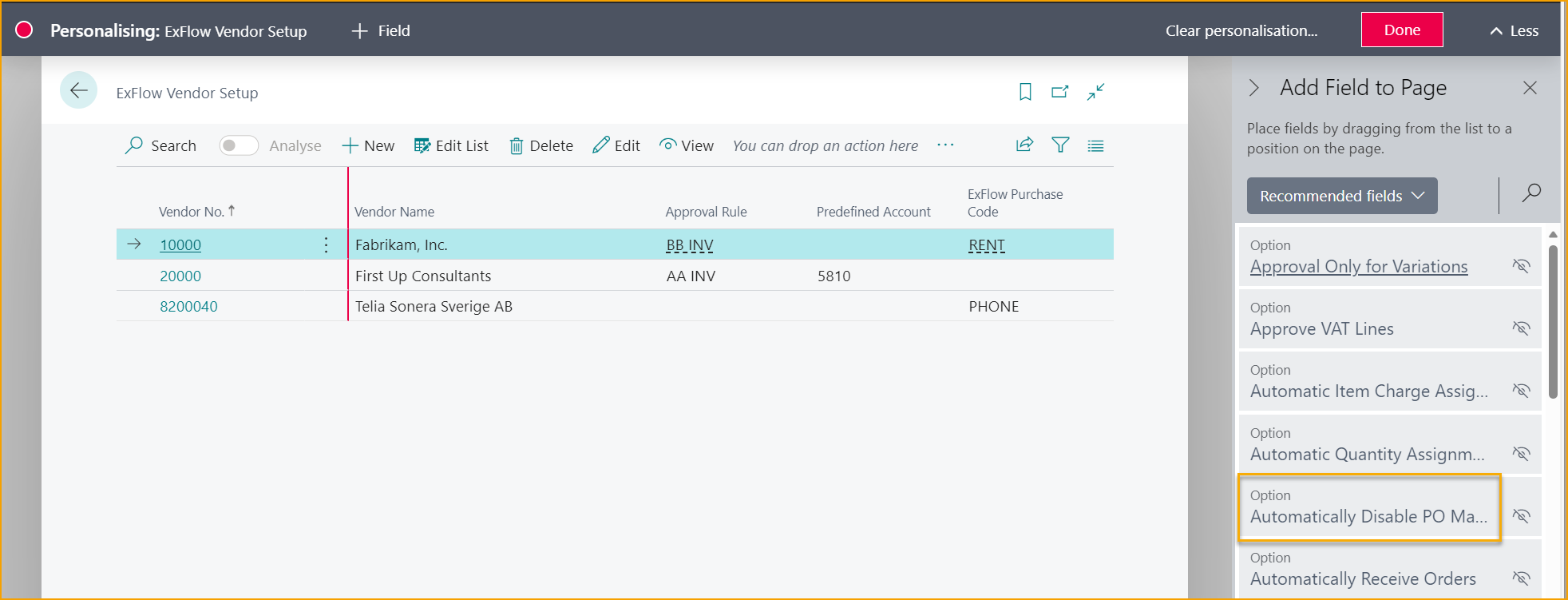The height and width of the screenshot is (600, 1568).
Task: Click row selector arrow for vendor 10000
Action: tap(134, 244)
